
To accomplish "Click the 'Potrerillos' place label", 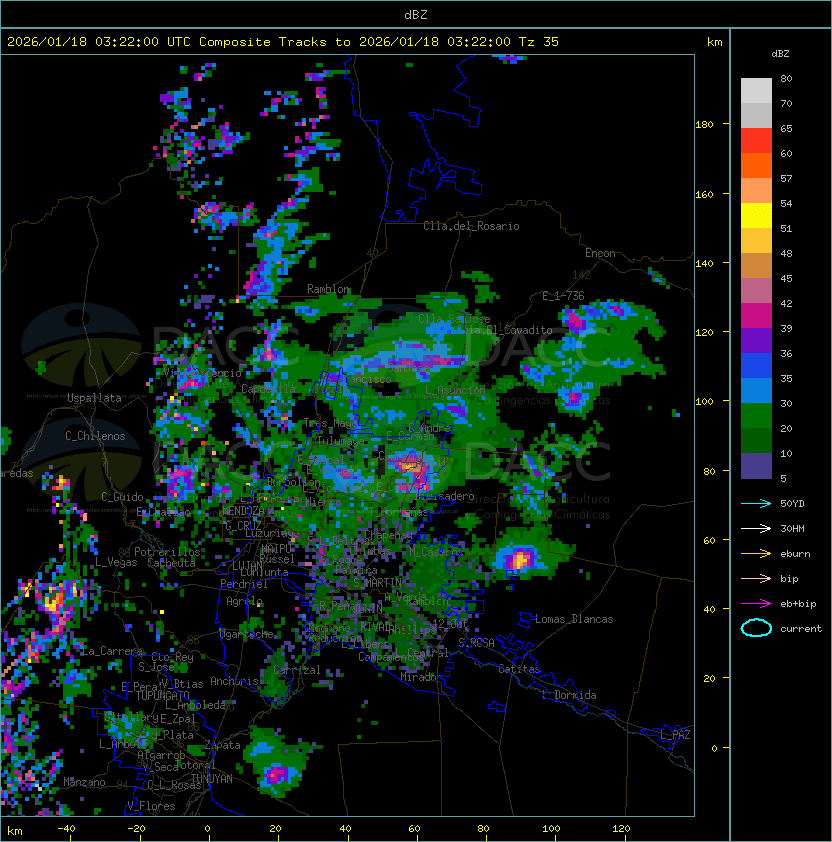I will coord(167,552).
